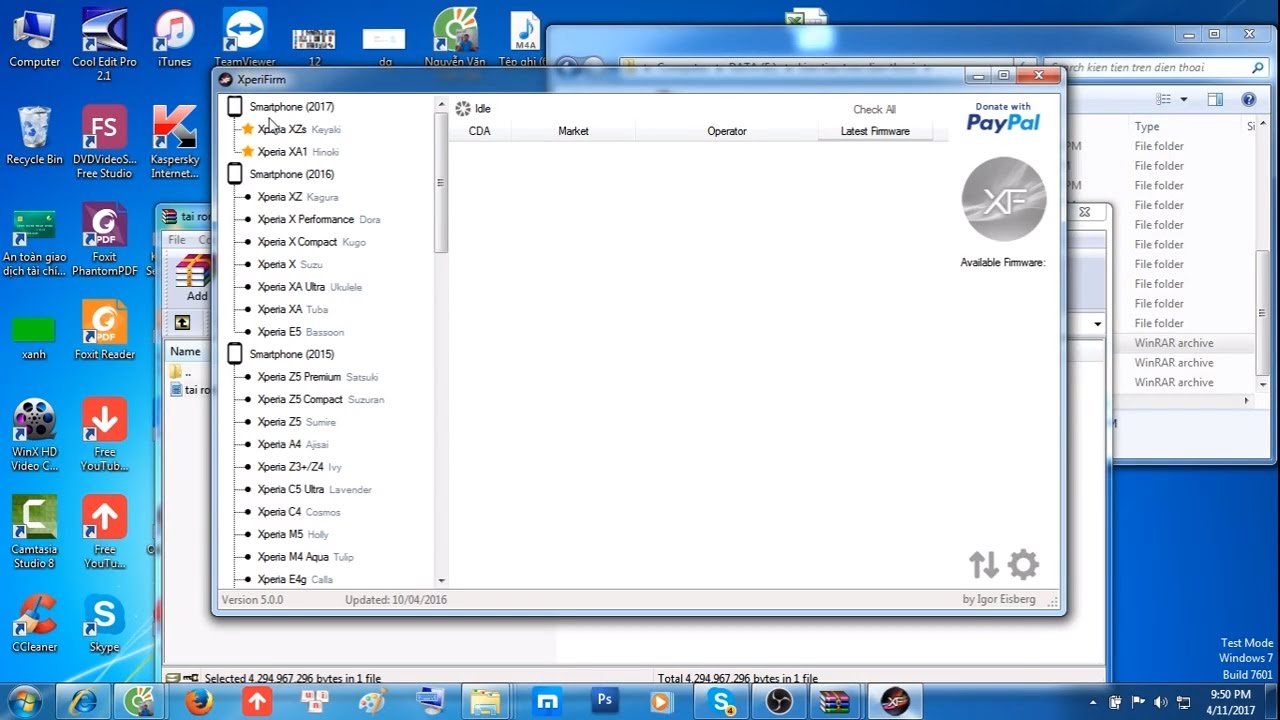The height and width of the screenshot is (720, 1280).
Task: Open DVDVideoSoft Free Studio shortcut
Action: point(104,142)
